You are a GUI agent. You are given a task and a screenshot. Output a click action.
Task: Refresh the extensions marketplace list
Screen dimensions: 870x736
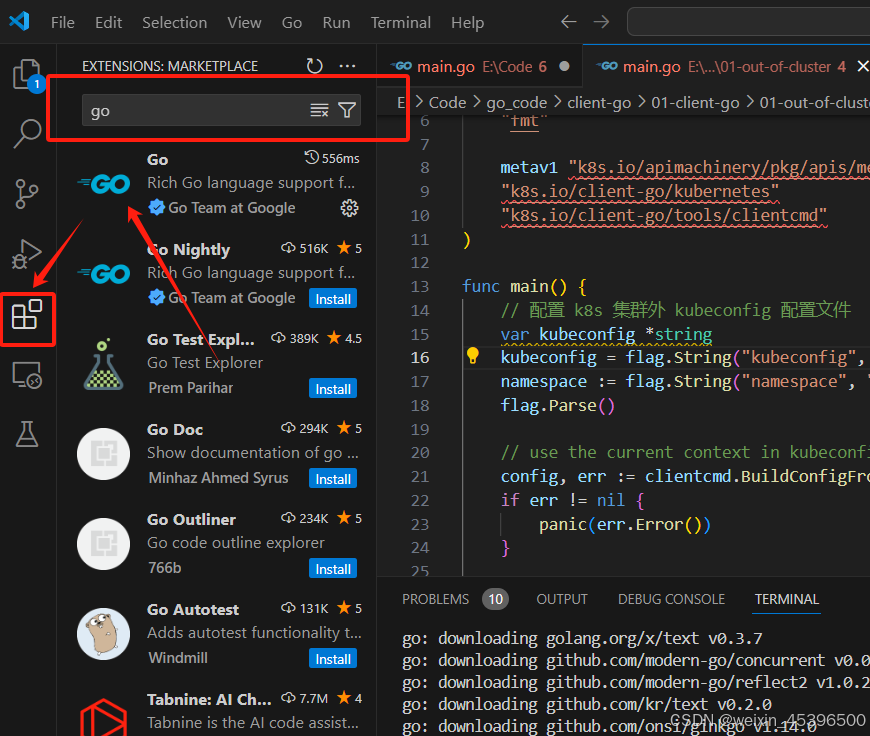tap(314, 66)
